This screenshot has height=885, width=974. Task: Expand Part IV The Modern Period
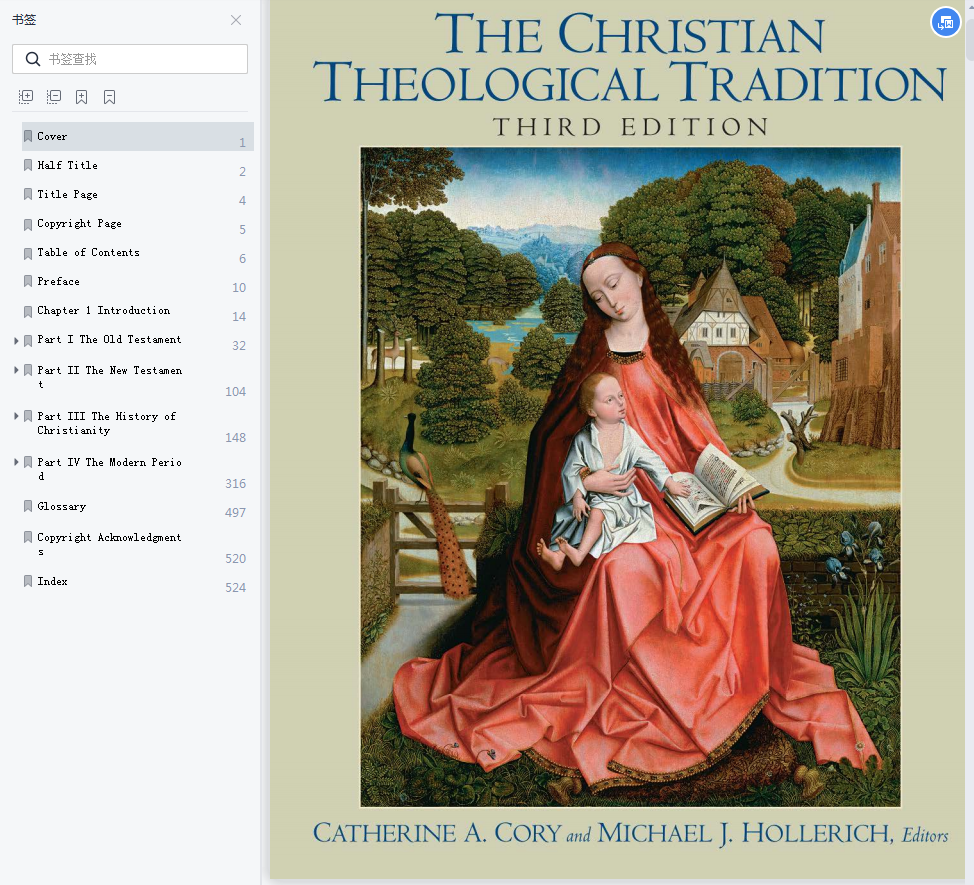(16, 462)
